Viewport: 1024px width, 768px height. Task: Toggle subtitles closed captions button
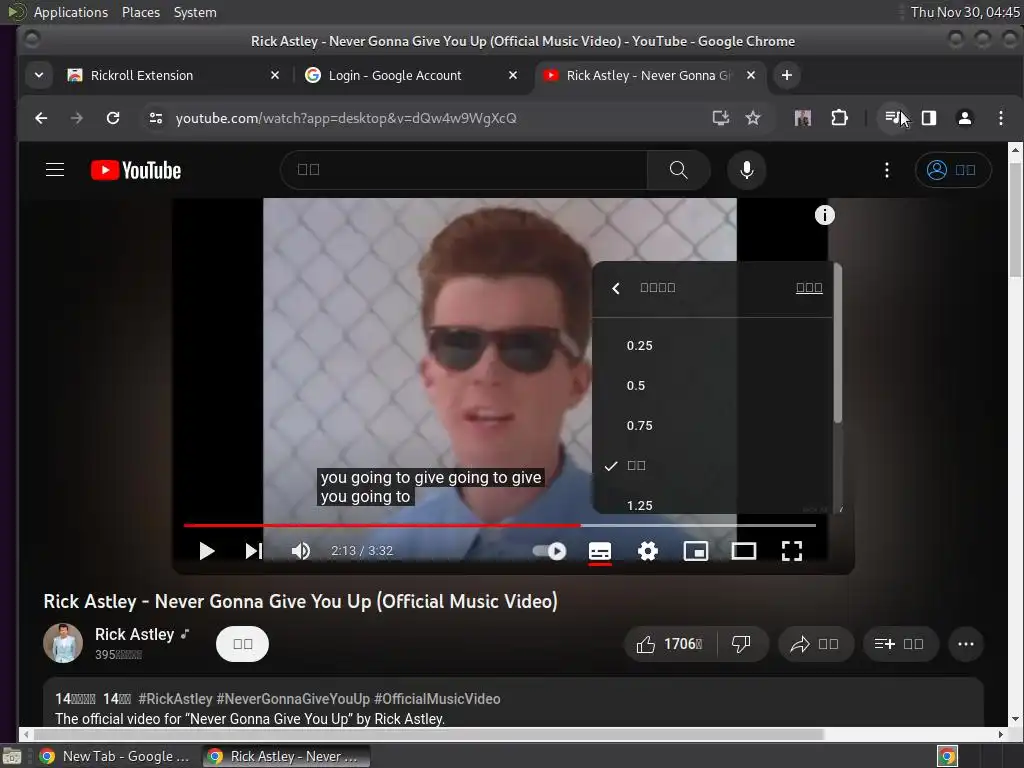[x=600, y=551]
